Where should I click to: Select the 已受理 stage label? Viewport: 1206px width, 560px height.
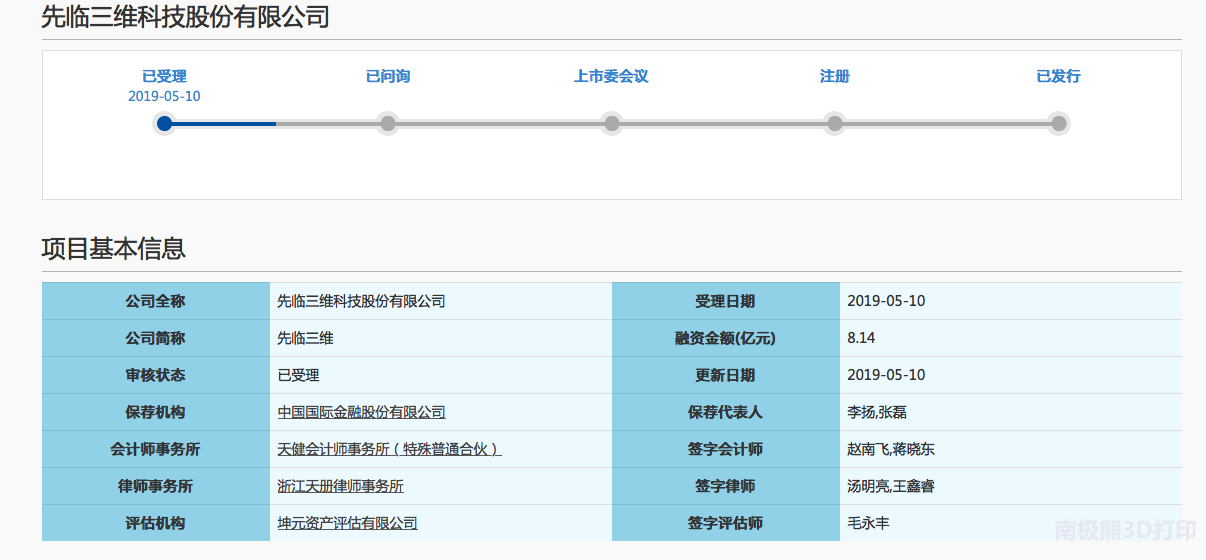[164, 76]
